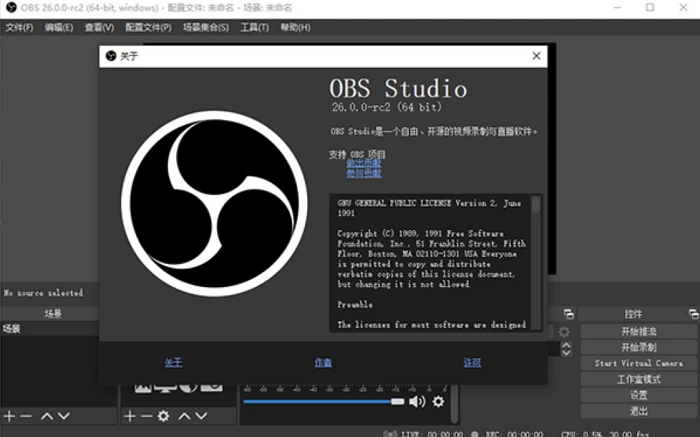Remove the selected scene with minus icon
The width and height of the screenshot is (700, 437).
pyautogui.click(x=26, y=416)
